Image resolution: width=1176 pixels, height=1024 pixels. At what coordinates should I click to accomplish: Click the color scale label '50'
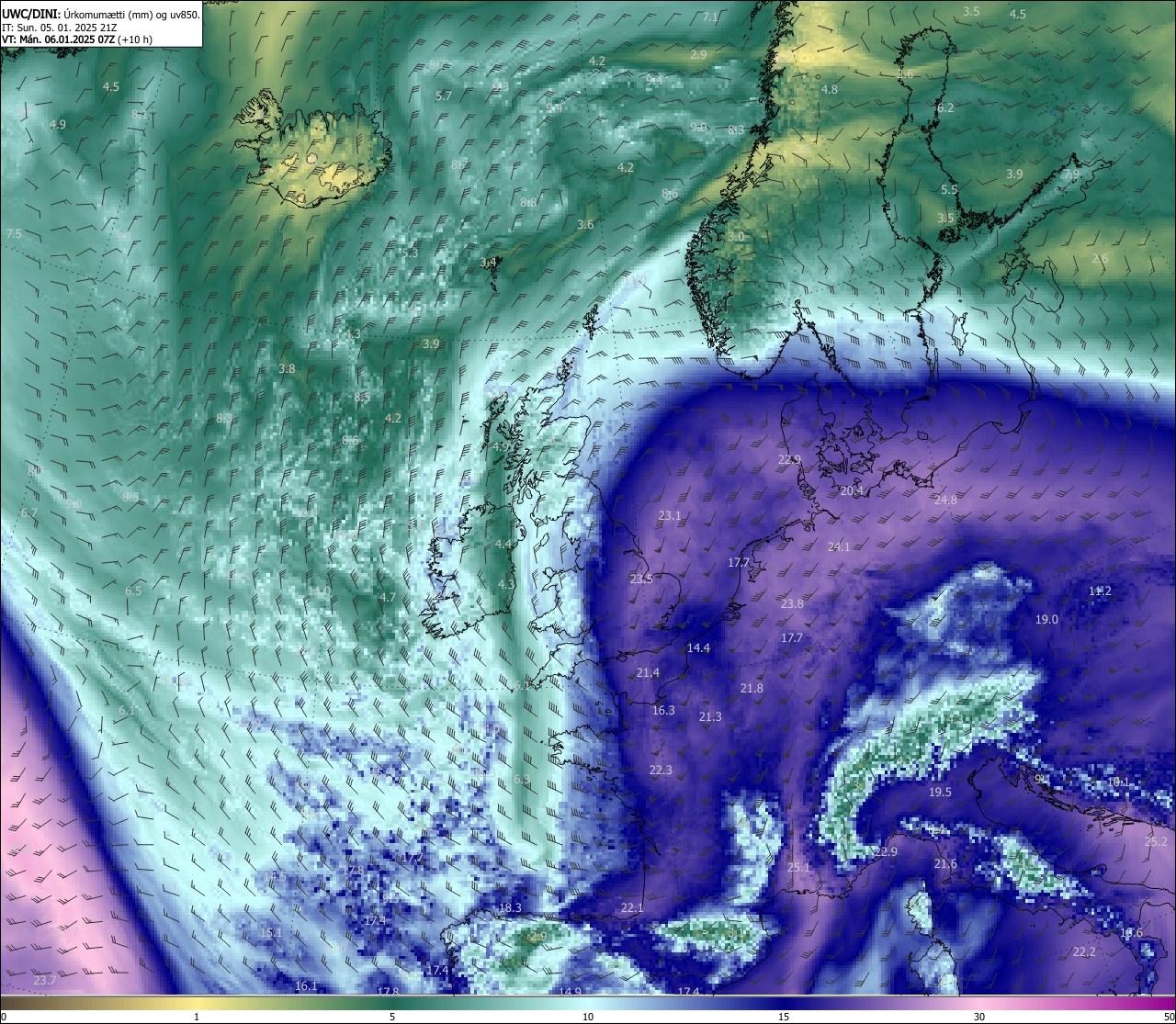click(x=1168, y=1017)
